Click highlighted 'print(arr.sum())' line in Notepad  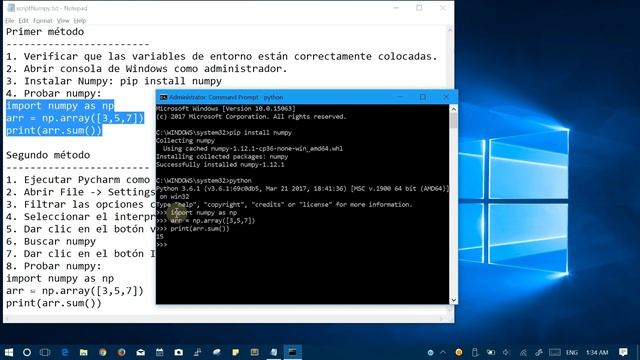54,131
